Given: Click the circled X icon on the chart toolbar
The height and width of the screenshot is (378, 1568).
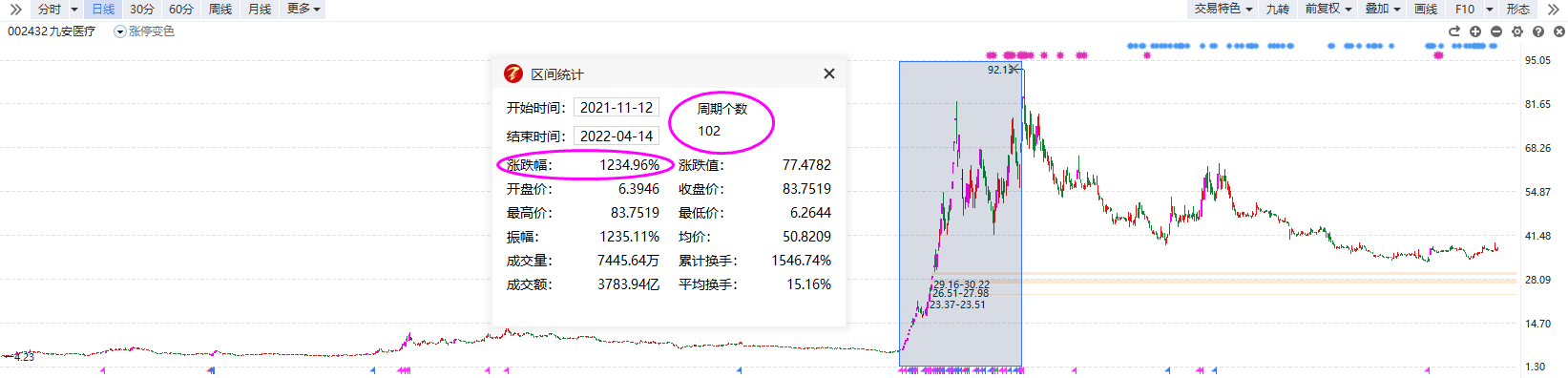Looking at the screenshot, I should (1559, 31).
